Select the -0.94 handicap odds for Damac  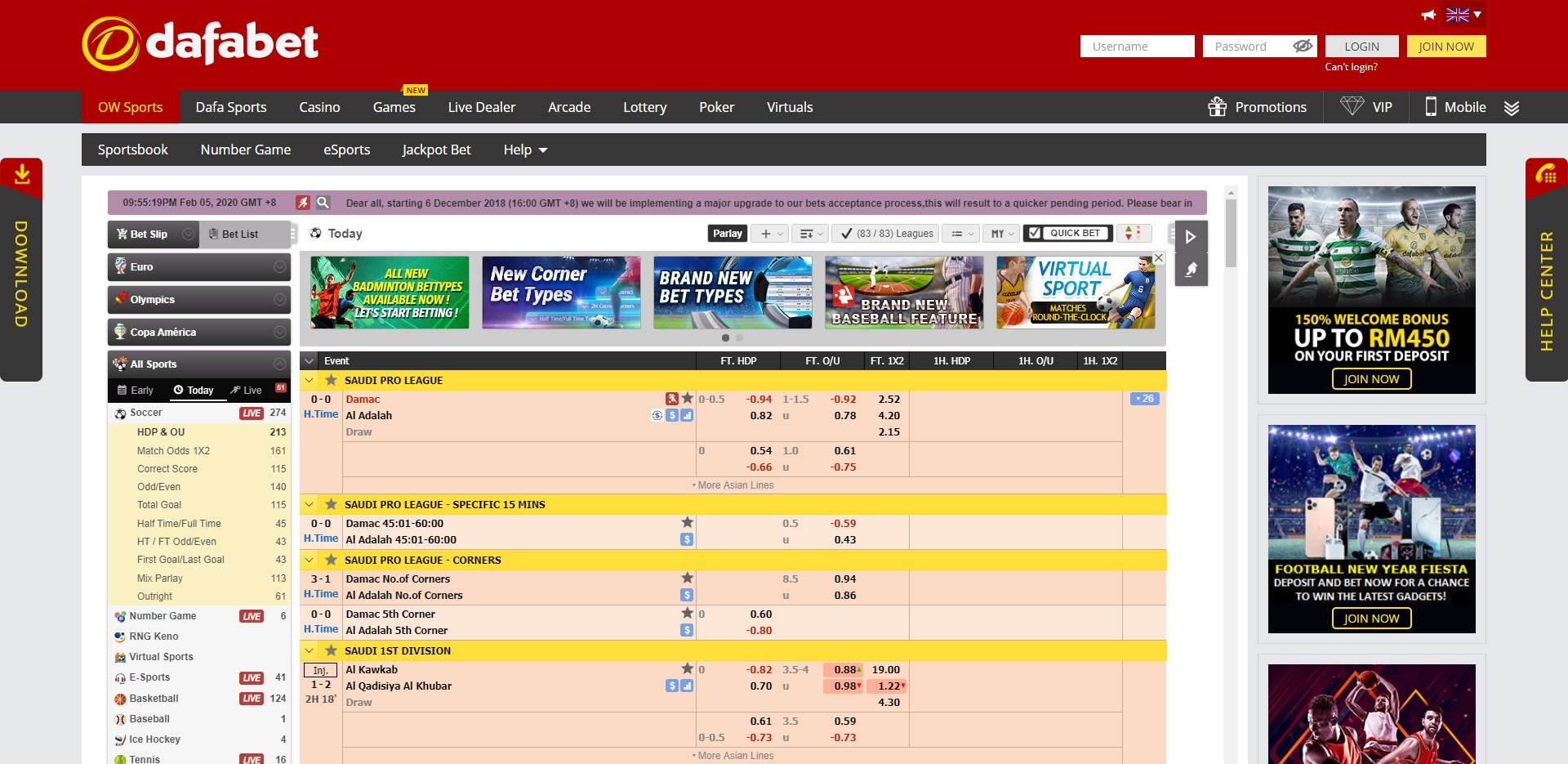(759, 400)
